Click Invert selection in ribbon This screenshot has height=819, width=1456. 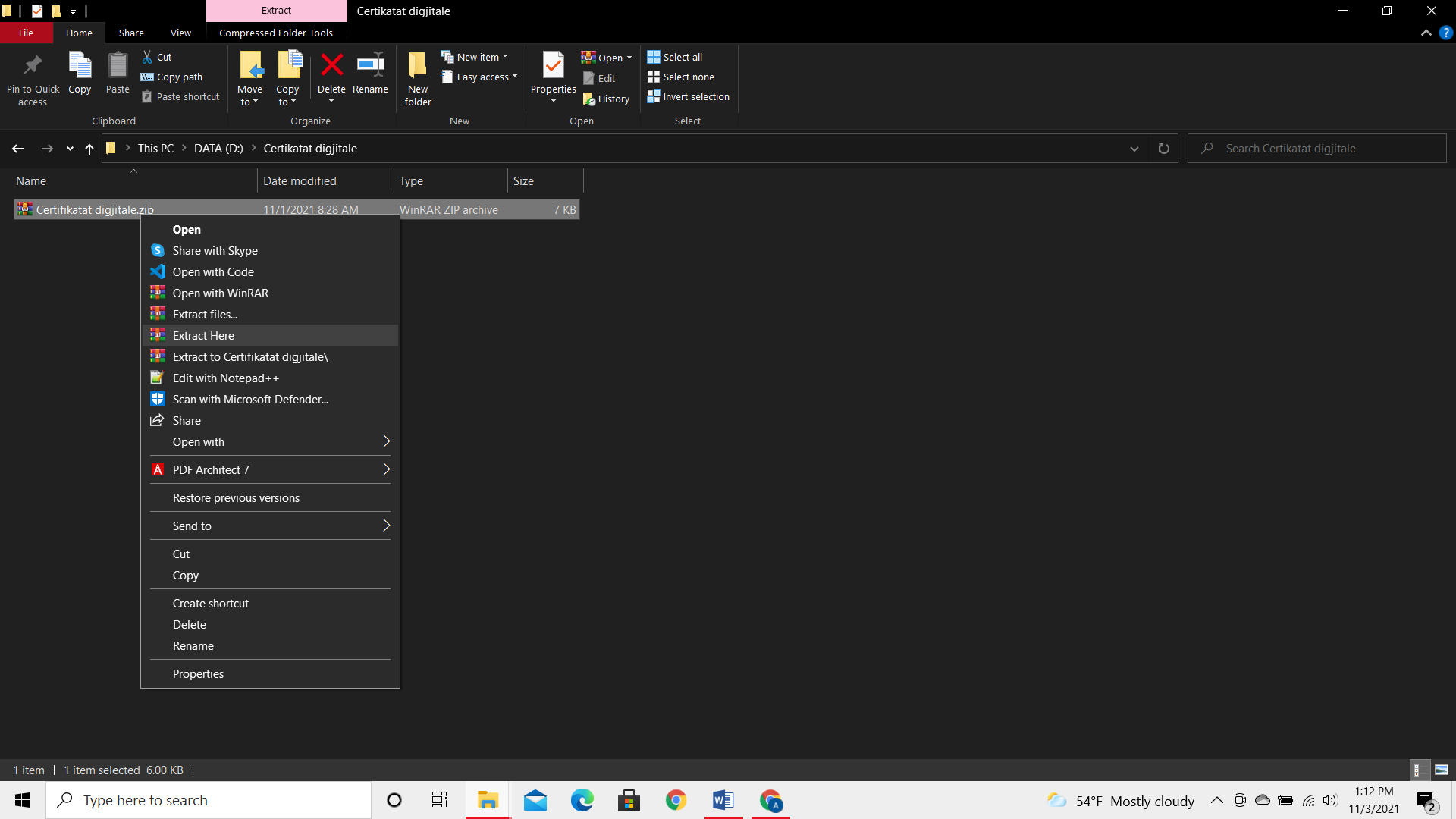689,96
